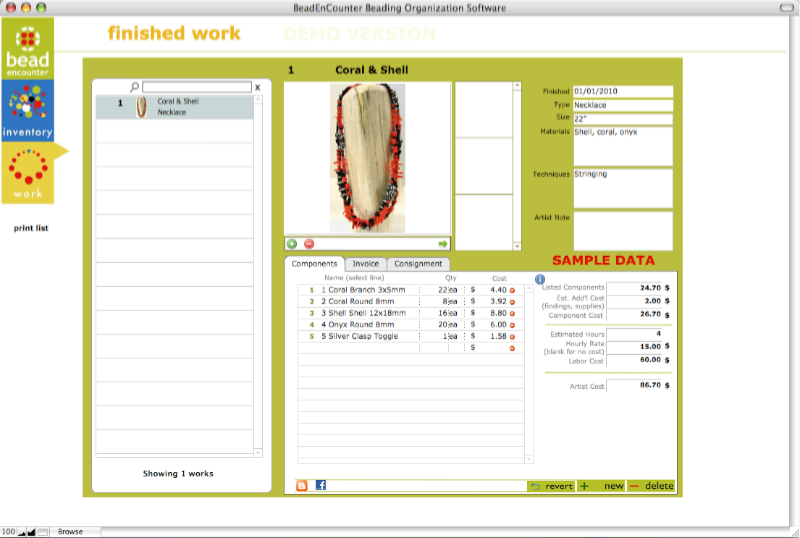The width and height of the screenshot is (800, 538).
Task: Select component line Shell Shell 12x18mm
Action: (x=363, y=313)
